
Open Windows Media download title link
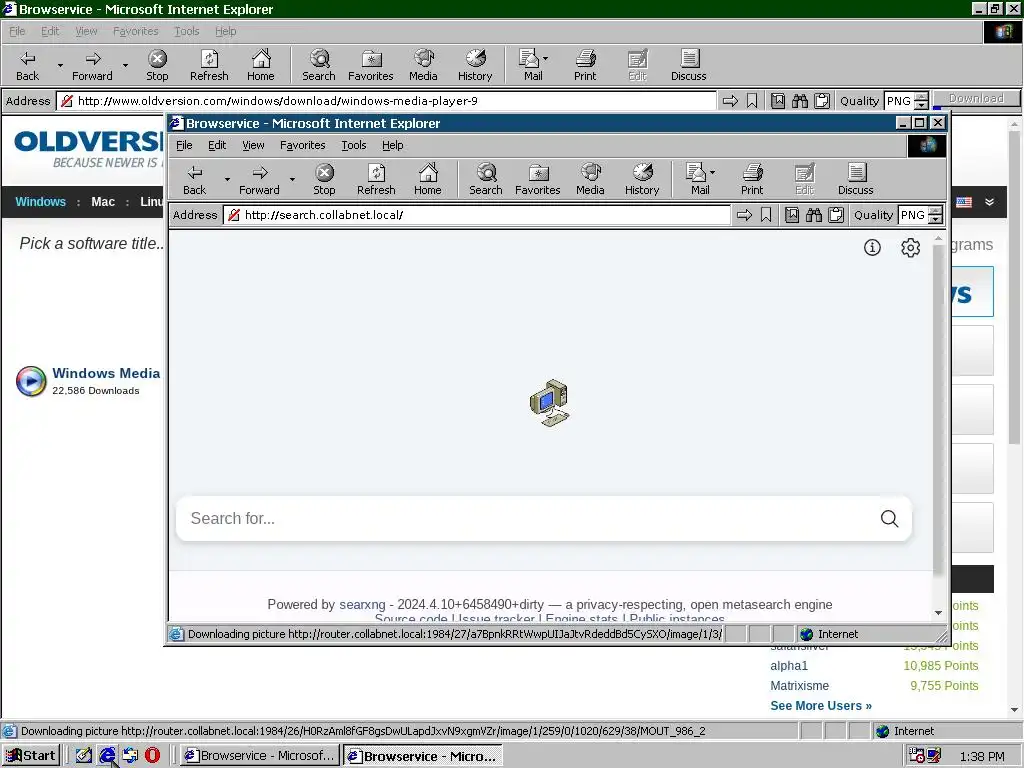[106, 374]
